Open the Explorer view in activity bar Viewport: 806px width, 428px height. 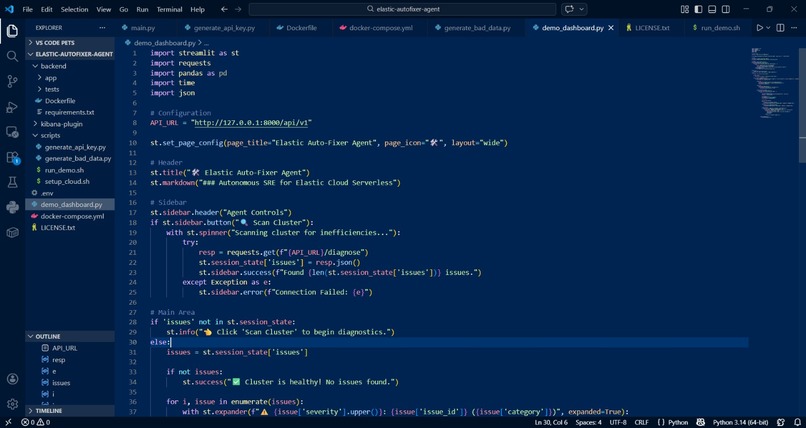(12, 31)
